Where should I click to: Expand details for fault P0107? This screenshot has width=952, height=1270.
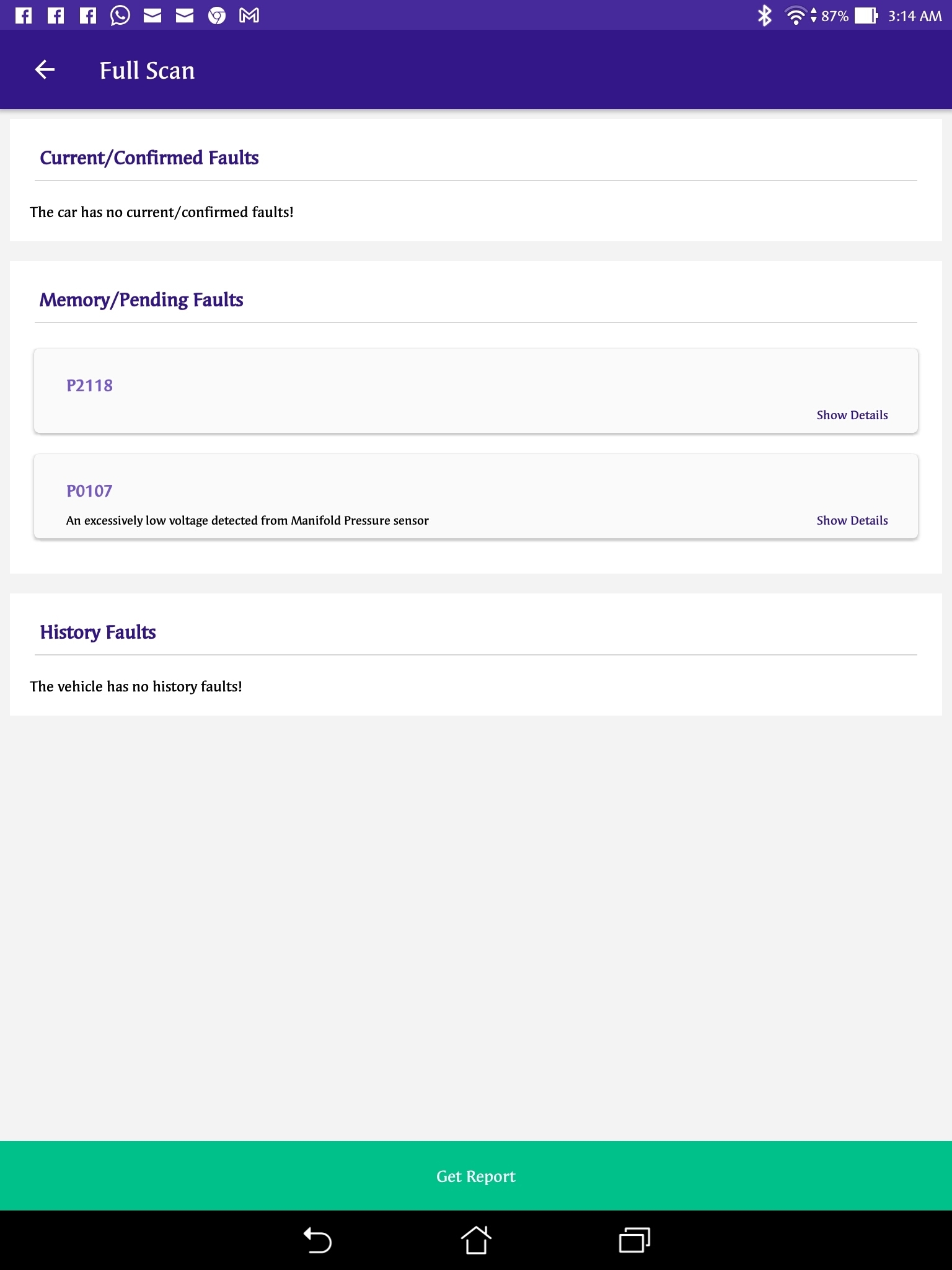[852, 520]
